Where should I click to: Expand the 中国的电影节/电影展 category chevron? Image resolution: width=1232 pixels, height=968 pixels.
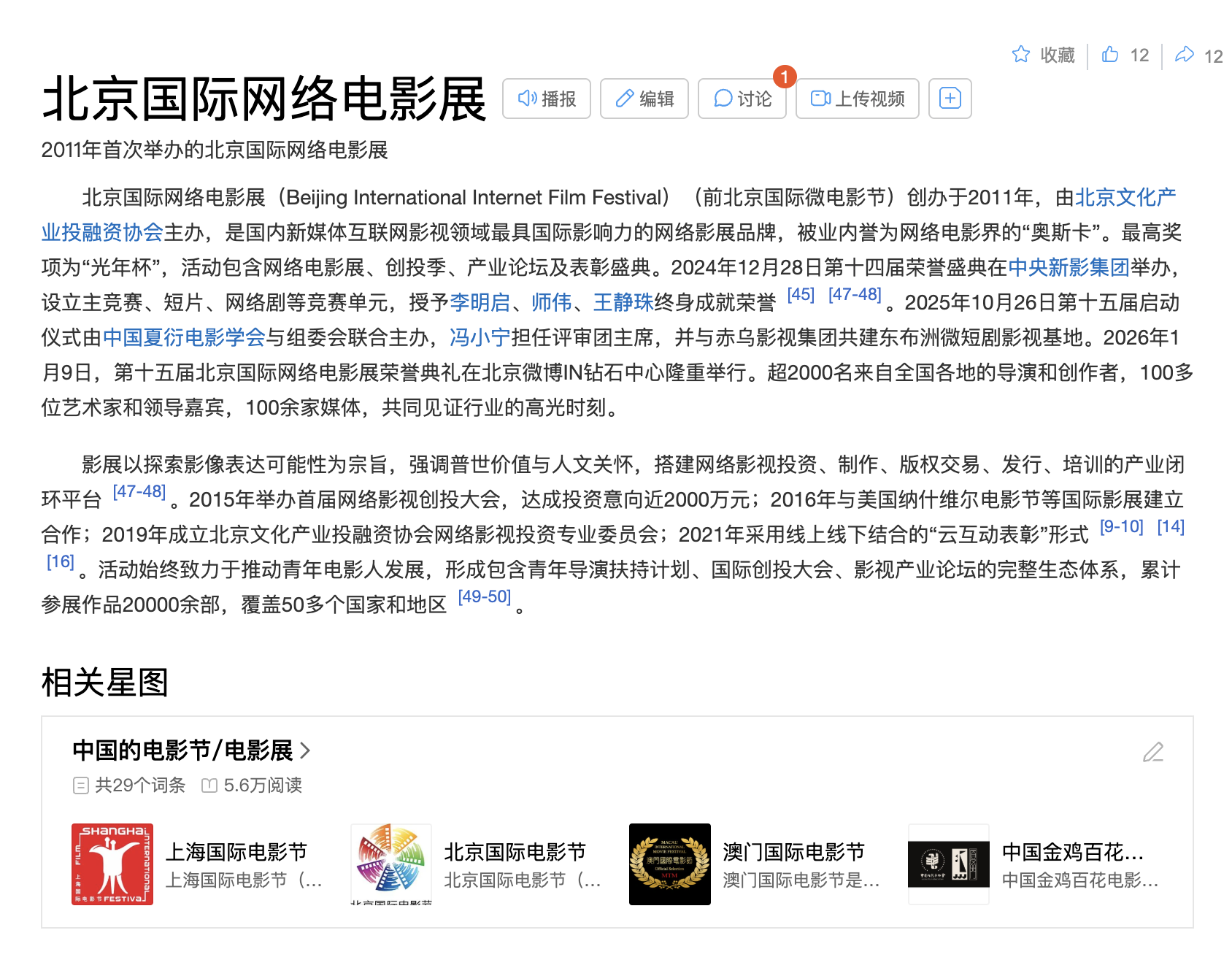pyautogui.click(x=306, y=750)
